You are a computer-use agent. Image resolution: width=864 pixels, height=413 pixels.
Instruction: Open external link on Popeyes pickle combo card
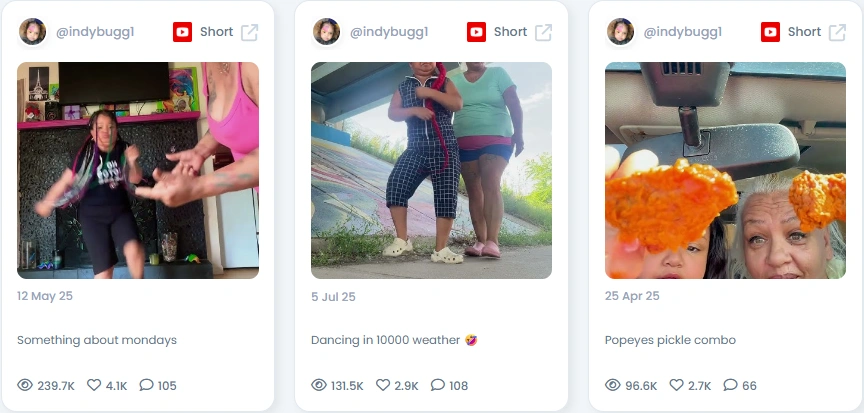click(x=837, y=32)
